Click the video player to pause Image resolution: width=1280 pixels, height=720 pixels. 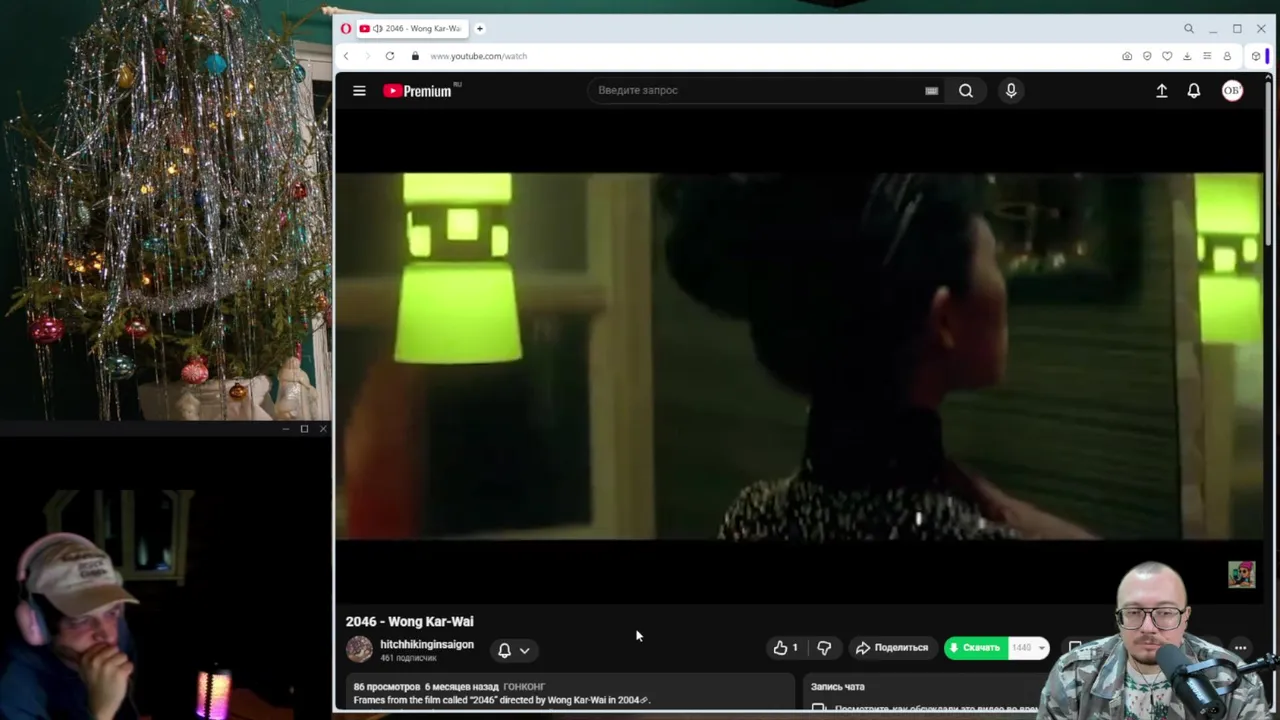pyautogui.click(x=798, y=356)
